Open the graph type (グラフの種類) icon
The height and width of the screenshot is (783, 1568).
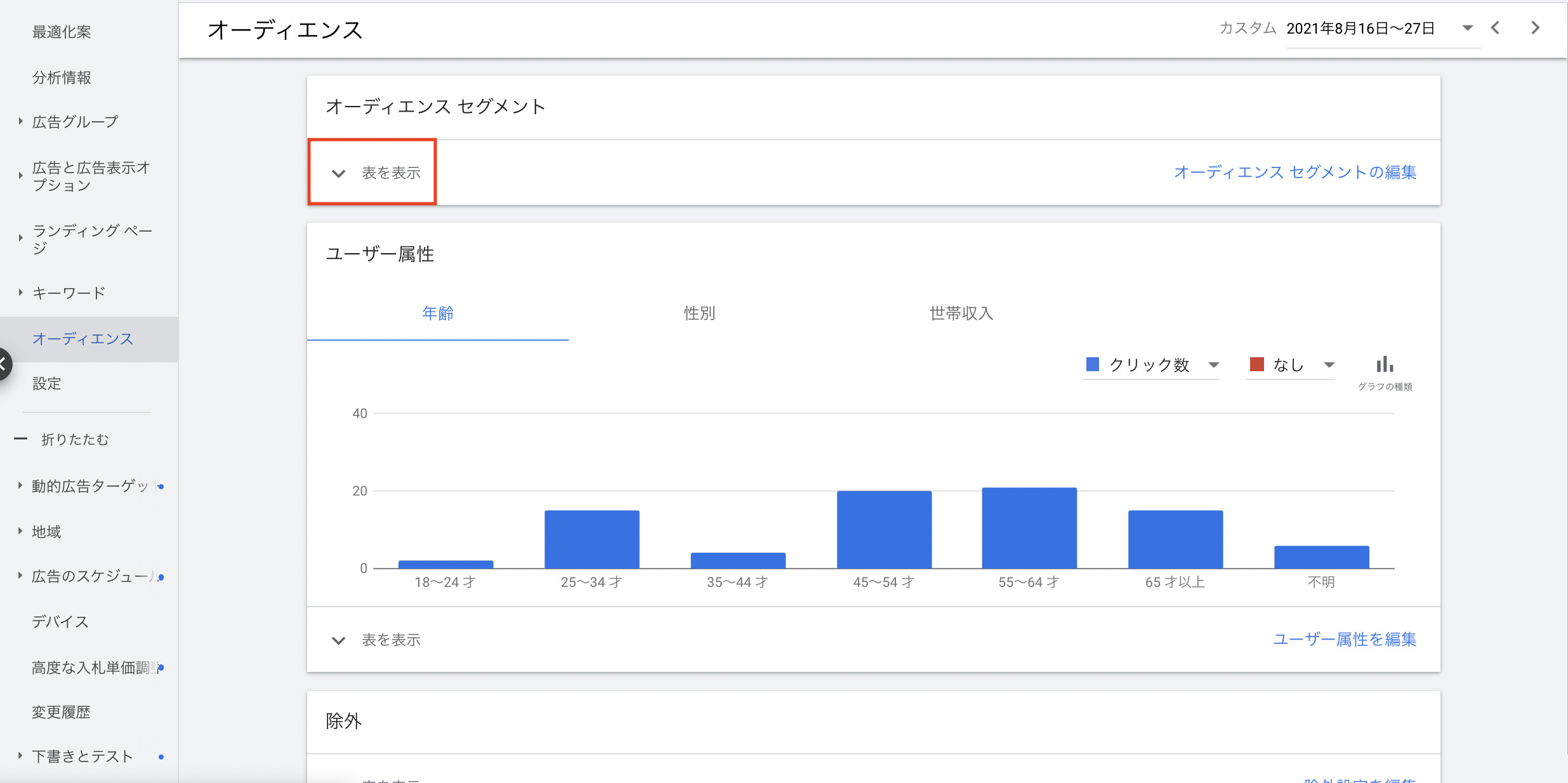tap(1384, 365)
